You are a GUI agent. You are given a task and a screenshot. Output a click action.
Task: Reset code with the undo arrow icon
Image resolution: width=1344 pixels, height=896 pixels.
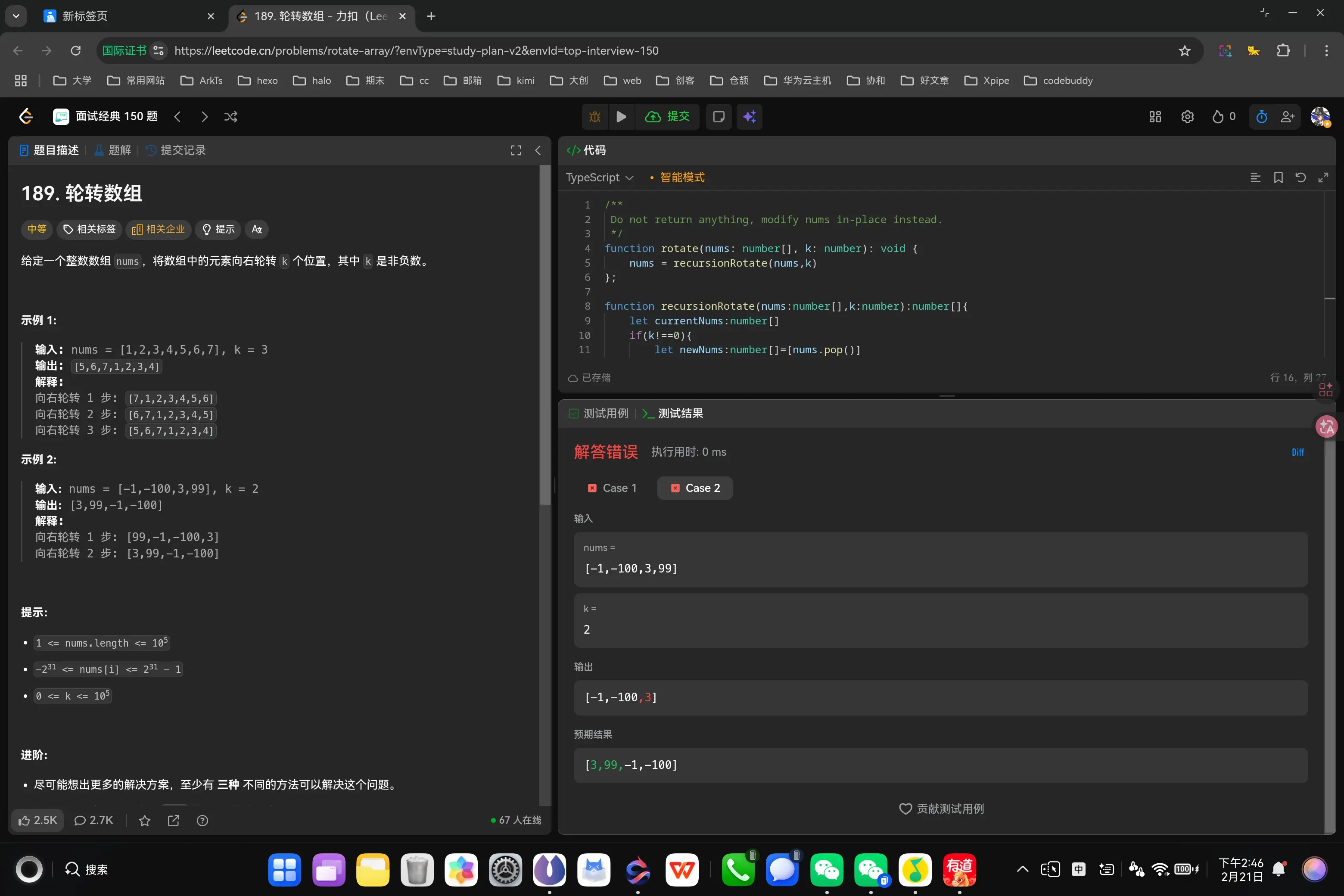[1300, 178]
